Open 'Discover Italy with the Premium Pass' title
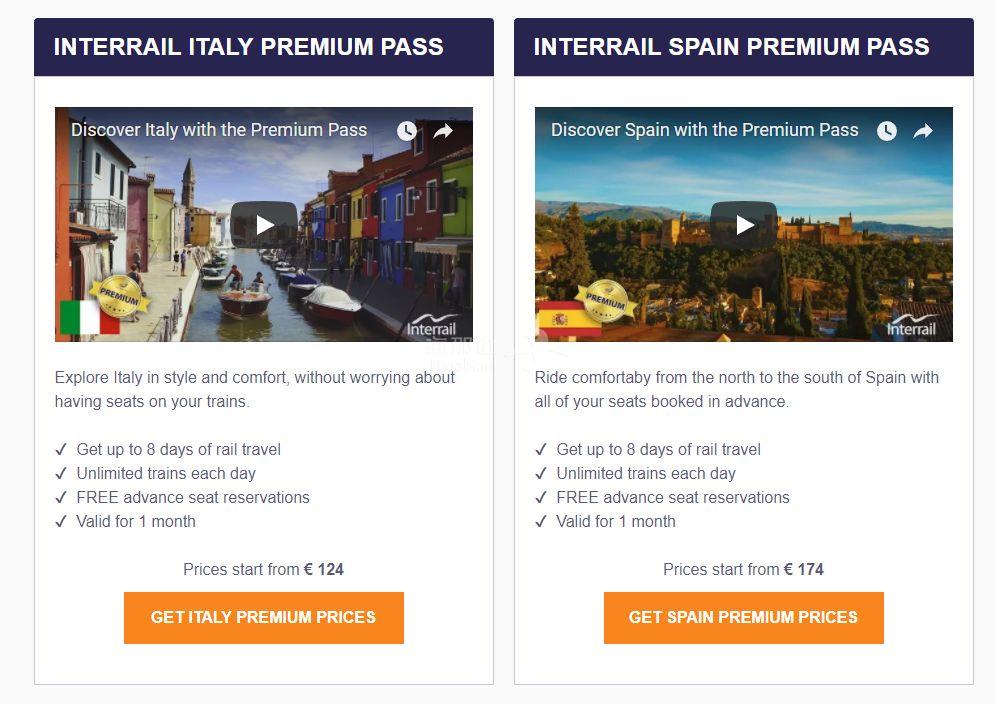Screen dimensions: 996x704 (x=219, y=130)
